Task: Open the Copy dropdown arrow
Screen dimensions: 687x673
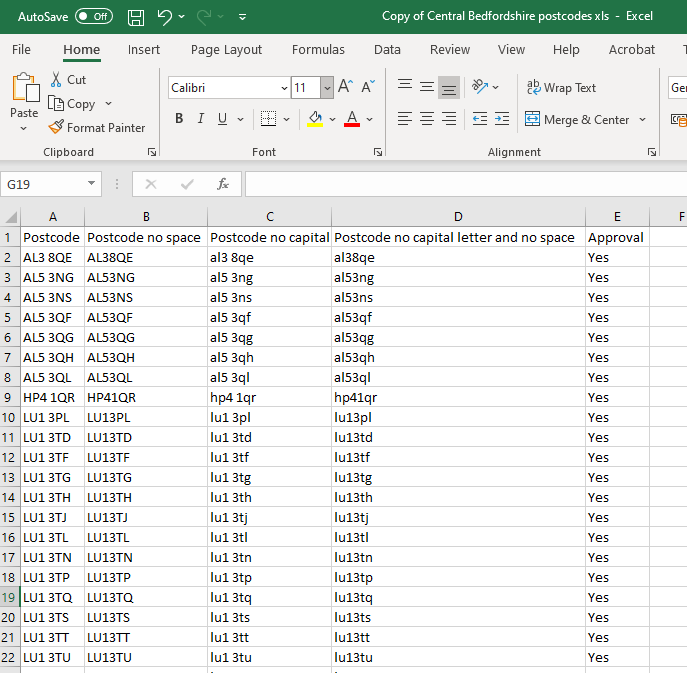Action: [x=109, y=104]
